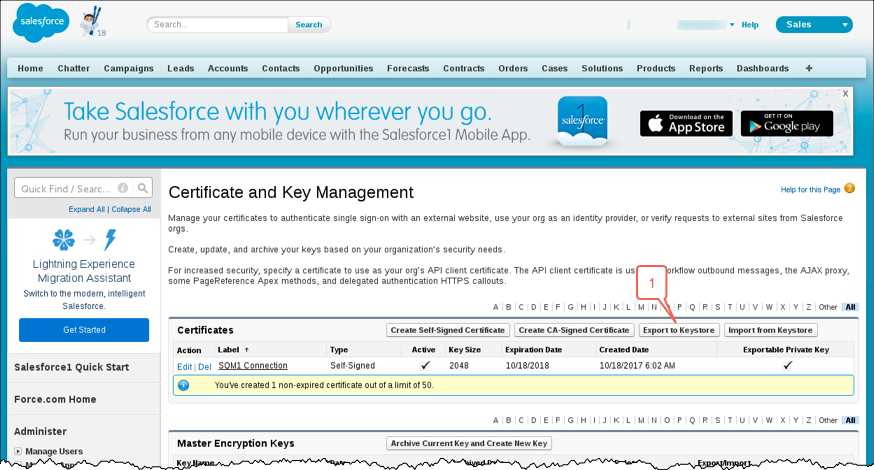Click the Collapse All link
Viewport: 874px width, 470px height.
click(x=131, y=209)
